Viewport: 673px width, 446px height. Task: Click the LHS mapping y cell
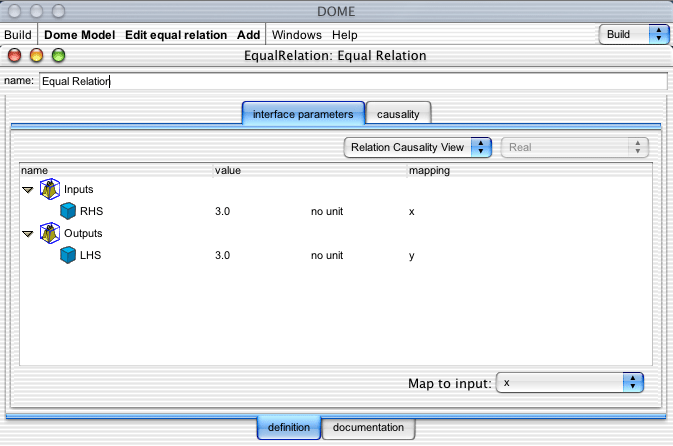(412, 256)
